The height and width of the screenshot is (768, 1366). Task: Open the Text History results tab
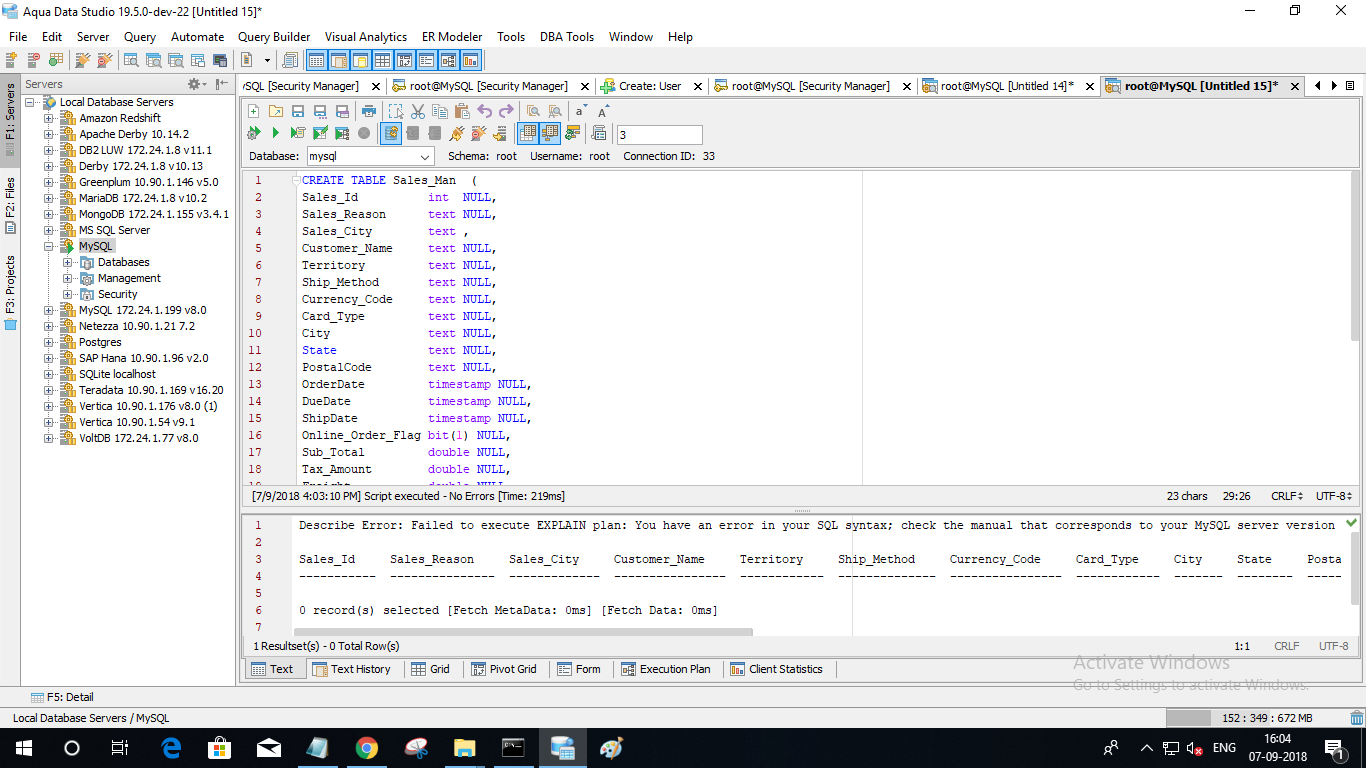coord(351,669)
